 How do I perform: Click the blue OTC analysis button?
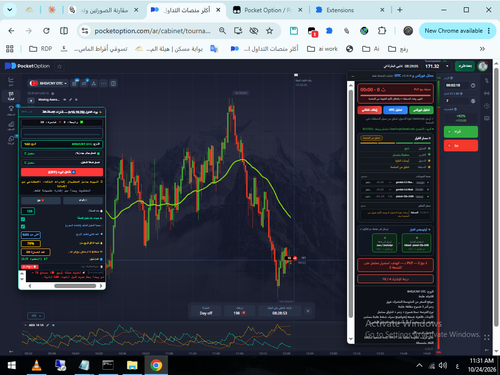coord(395,110)
